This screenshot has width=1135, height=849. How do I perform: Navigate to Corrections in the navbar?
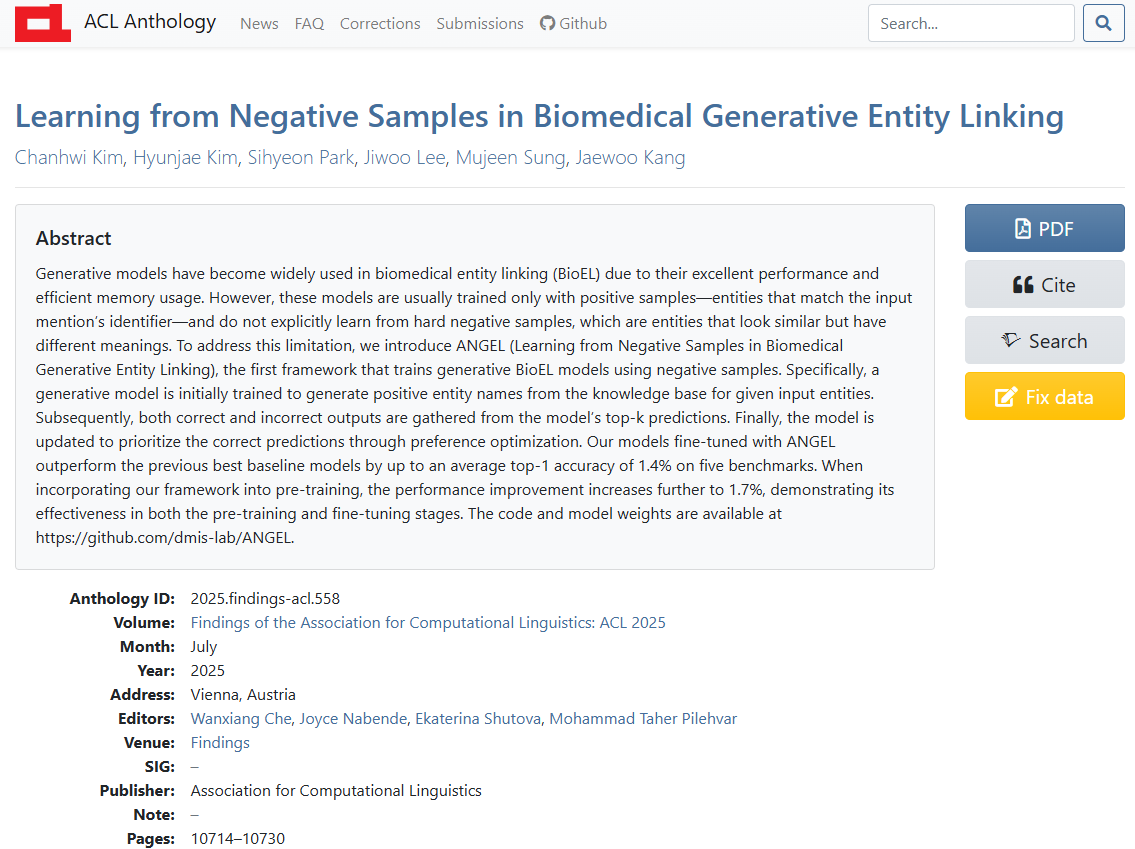tap(380, 23)
